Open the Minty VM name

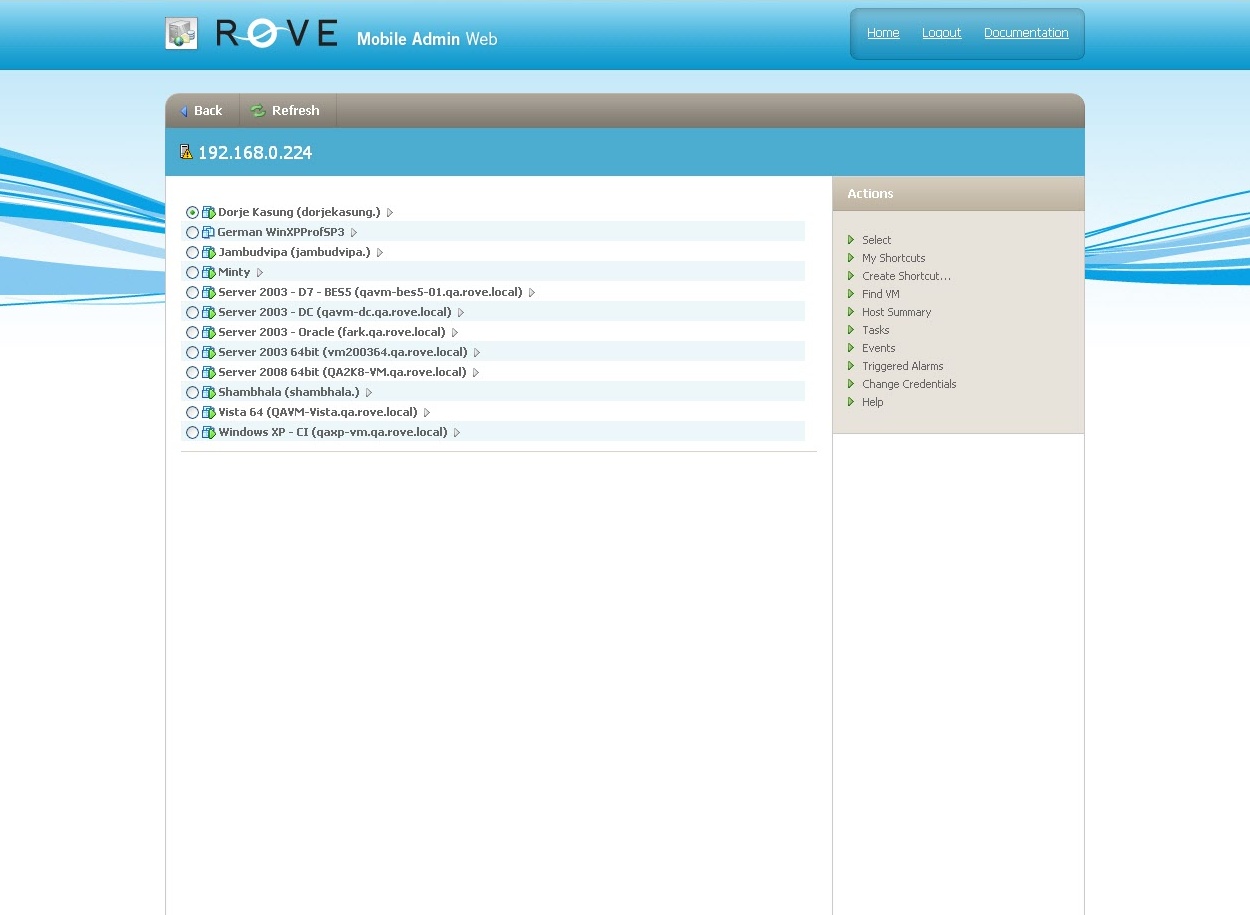click(x=234, y=272)
